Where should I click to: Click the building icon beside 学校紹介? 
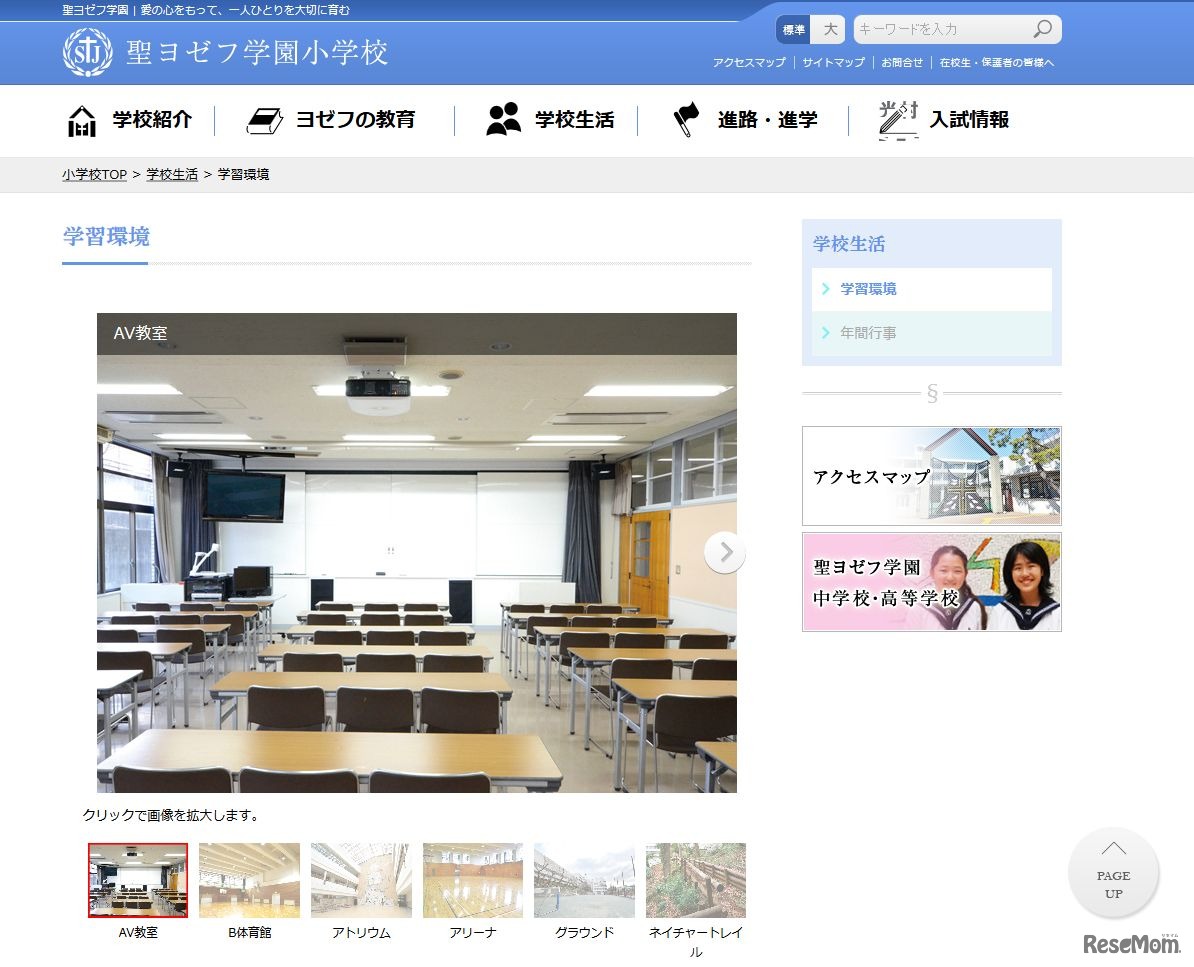[x=81, y=121]
